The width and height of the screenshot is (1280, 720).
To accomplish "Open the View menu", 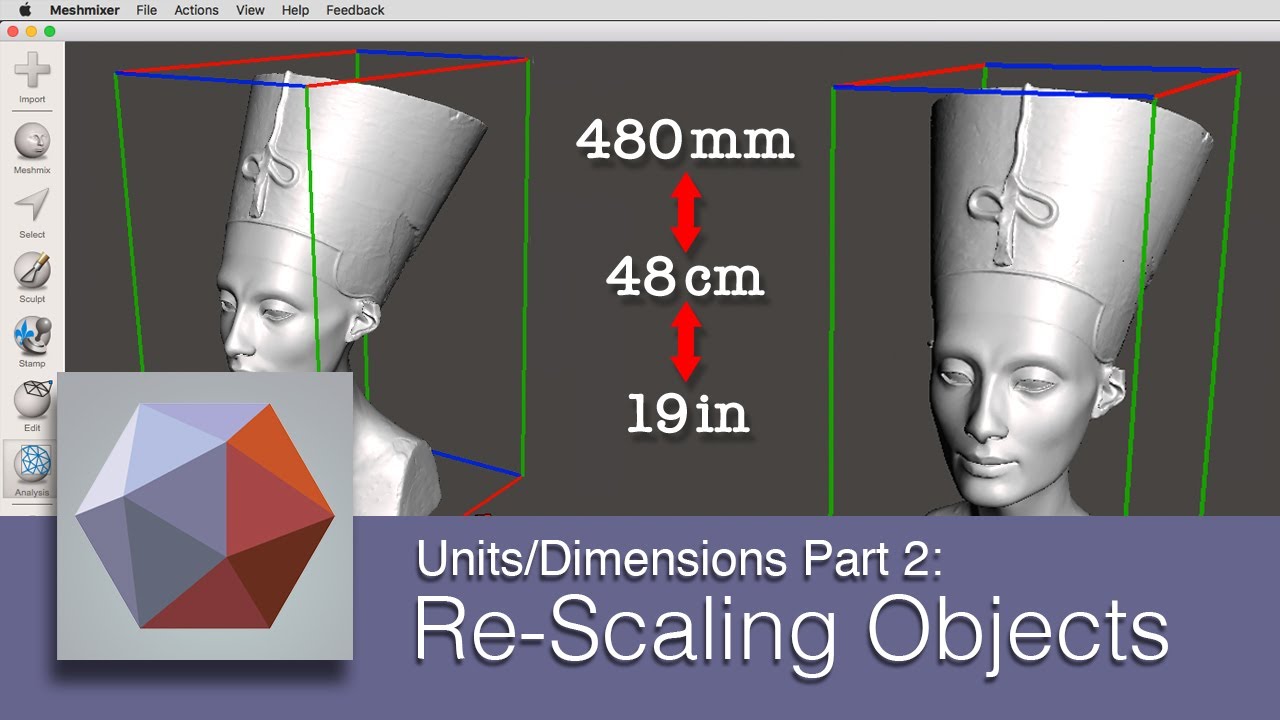I will pos(250,10).
